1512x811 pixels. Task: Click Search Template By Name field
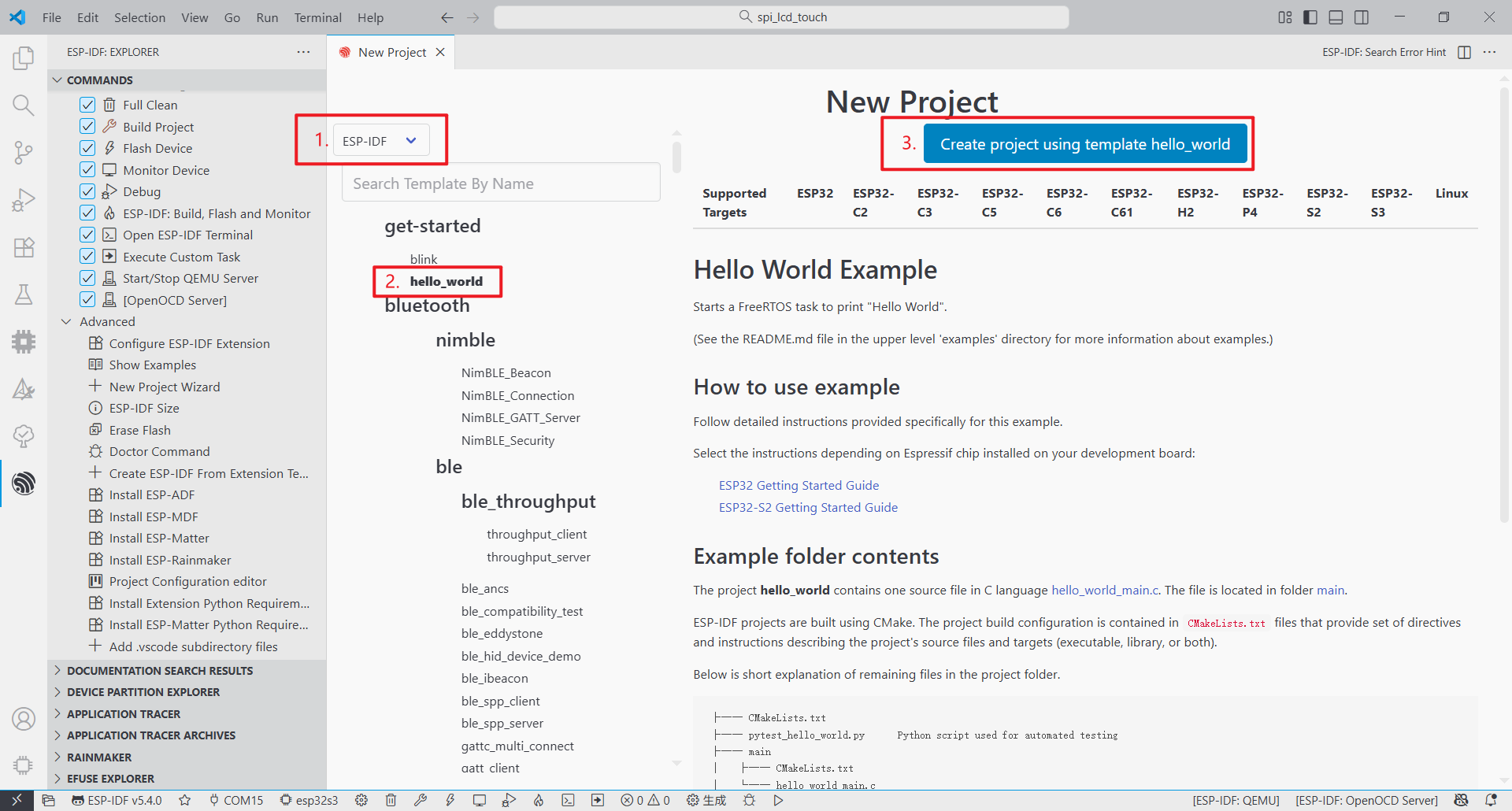(501, 183)
